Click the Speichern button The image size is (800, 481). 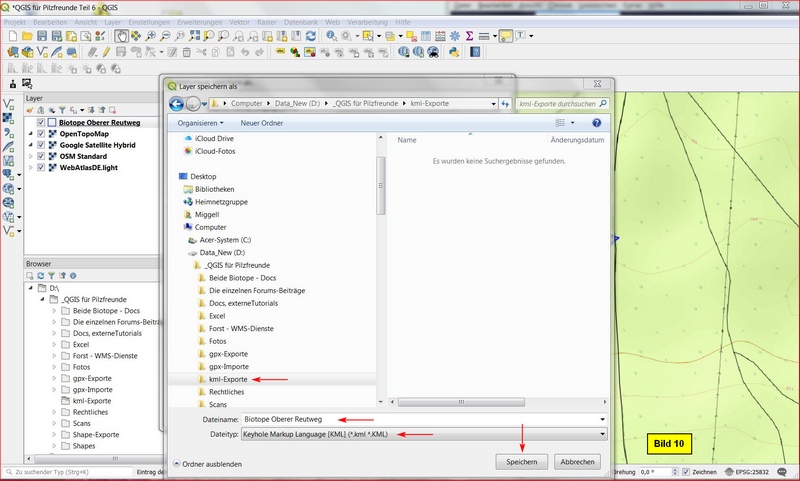click(x=521, y=462)
